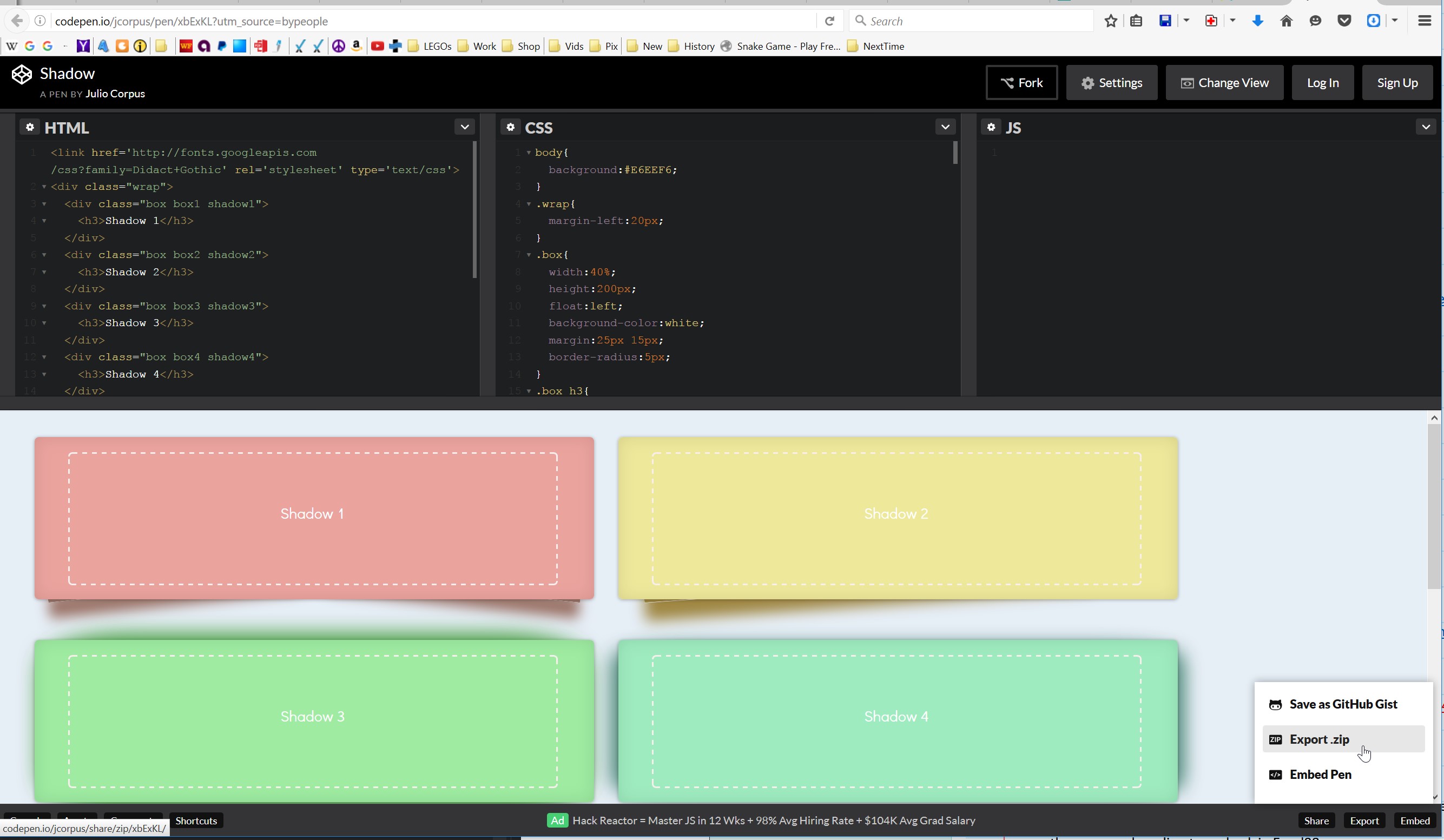The height and width of the screenshot is (840, 1444).
Task: Open Julio Corpus author link
Action: click(115, 94)
